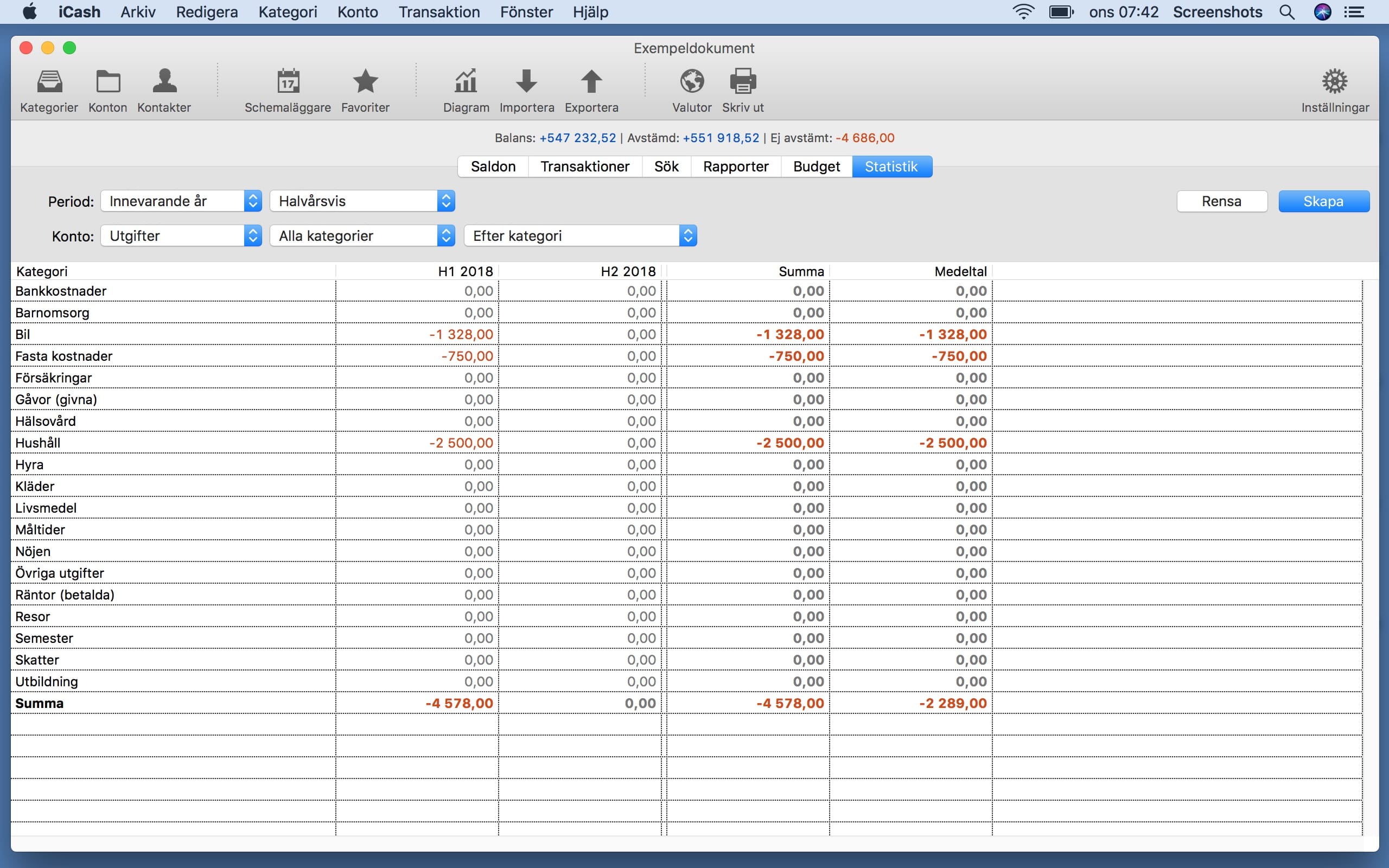Expand the Utgifter account dropdown

click(x=181, y=236)
